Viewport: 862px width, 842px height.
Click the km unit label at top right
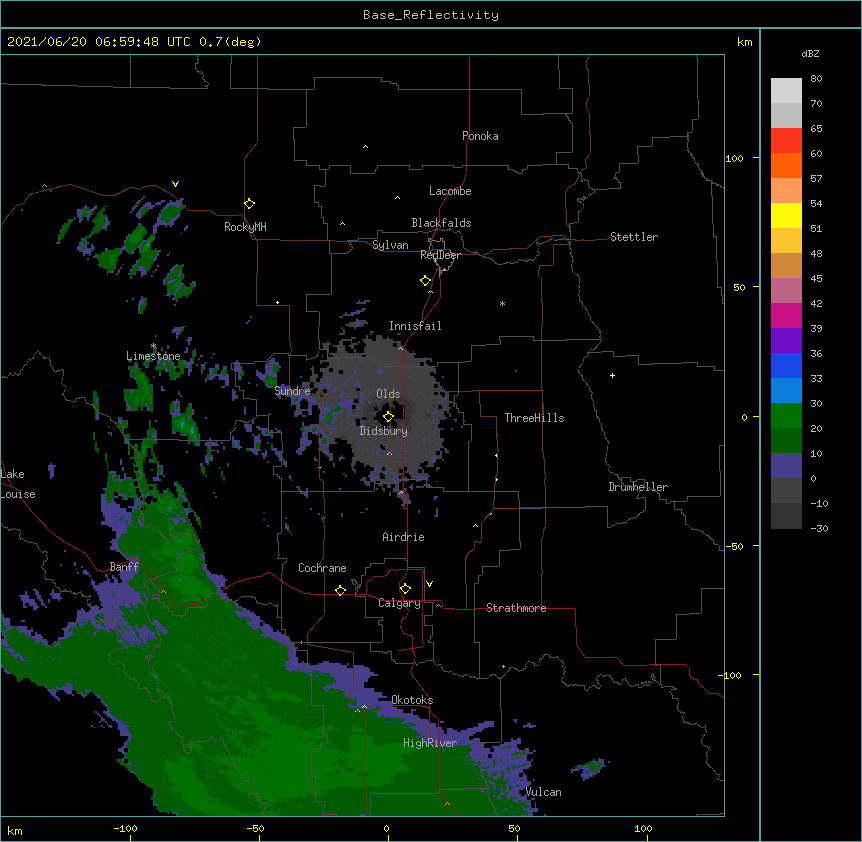(x=745, y=42)
